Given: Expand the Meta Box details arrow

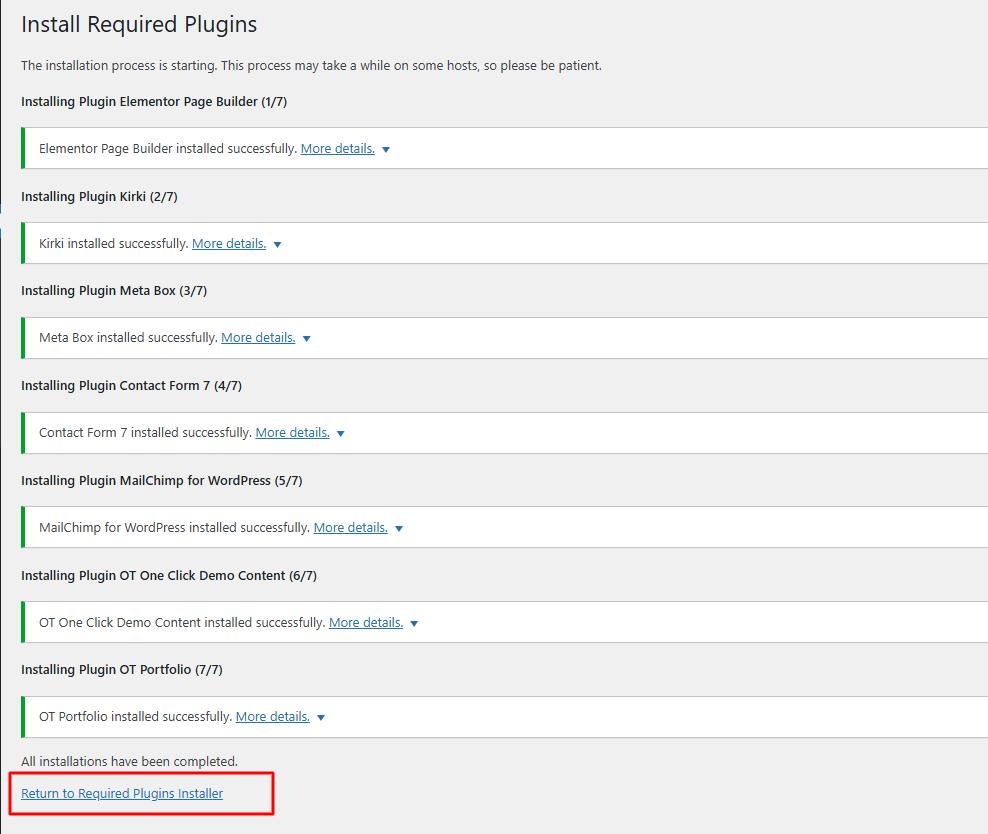Looking at the screenshot, I should pos(306,339).
